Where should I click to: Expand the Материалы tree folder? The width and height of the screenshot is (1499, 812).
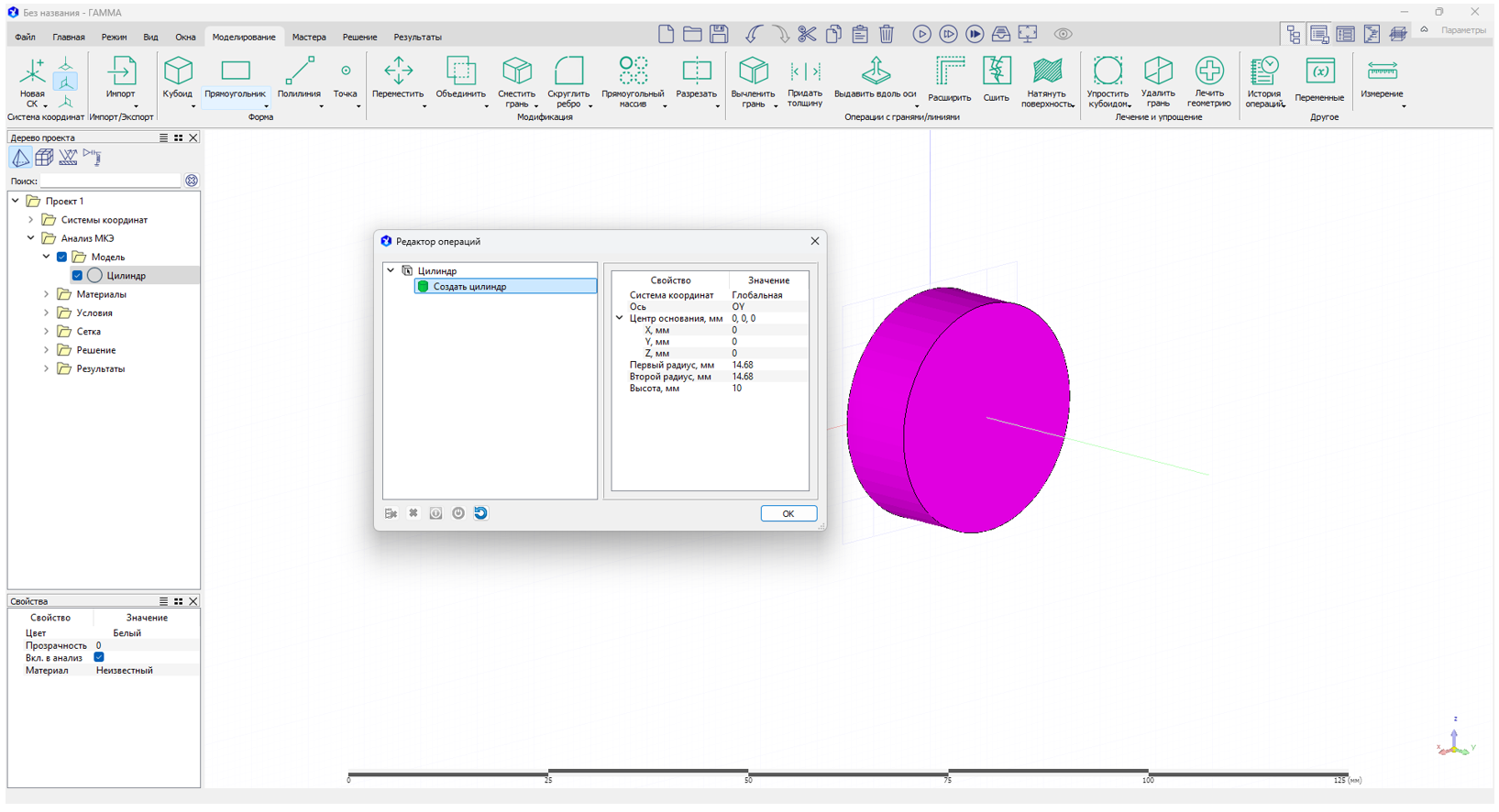click(x=47, y=294)
